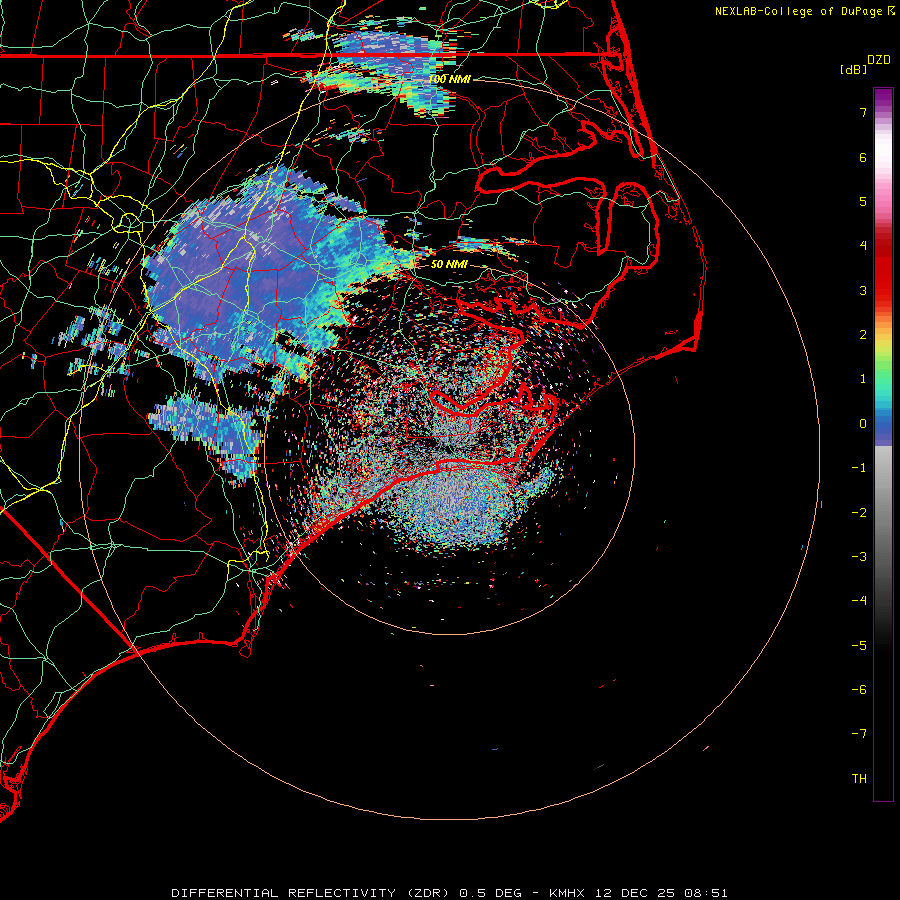
Task: Click the 0 value on color scale
Action: pyautogui.click(x=863, y=424)
